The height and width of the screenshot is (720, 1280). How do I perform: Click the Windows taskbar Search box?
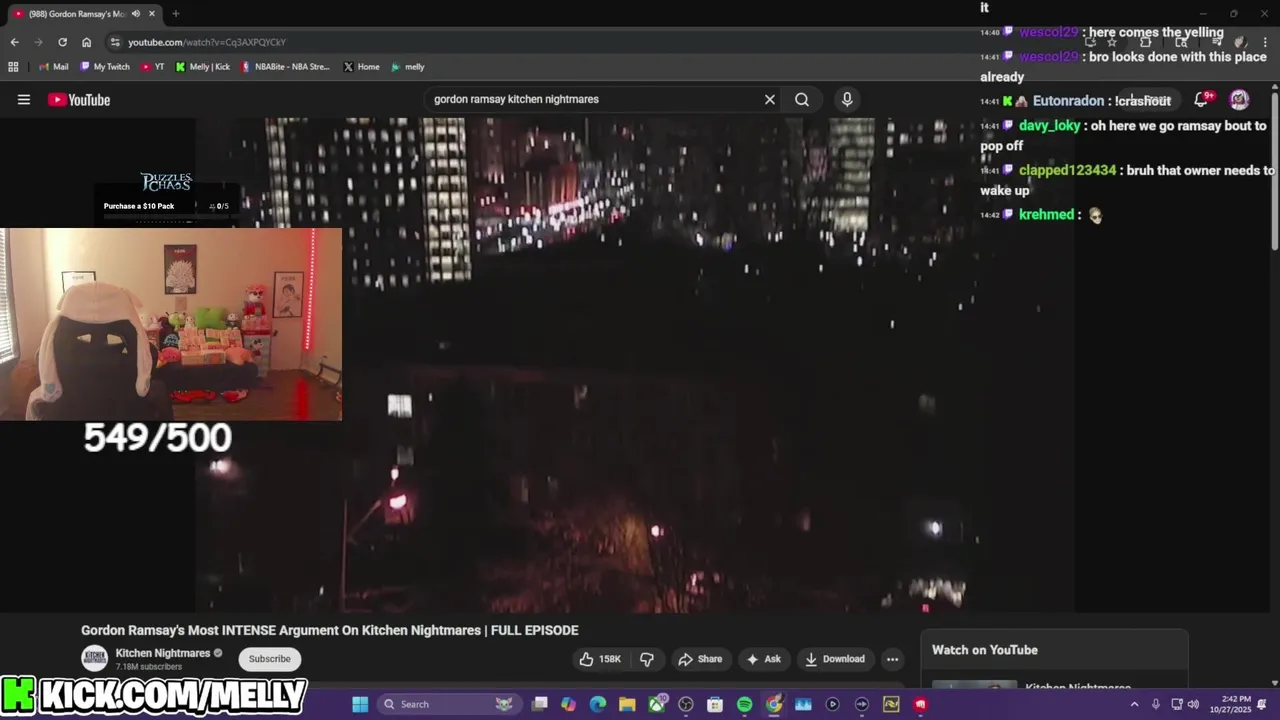pos(450,704)
